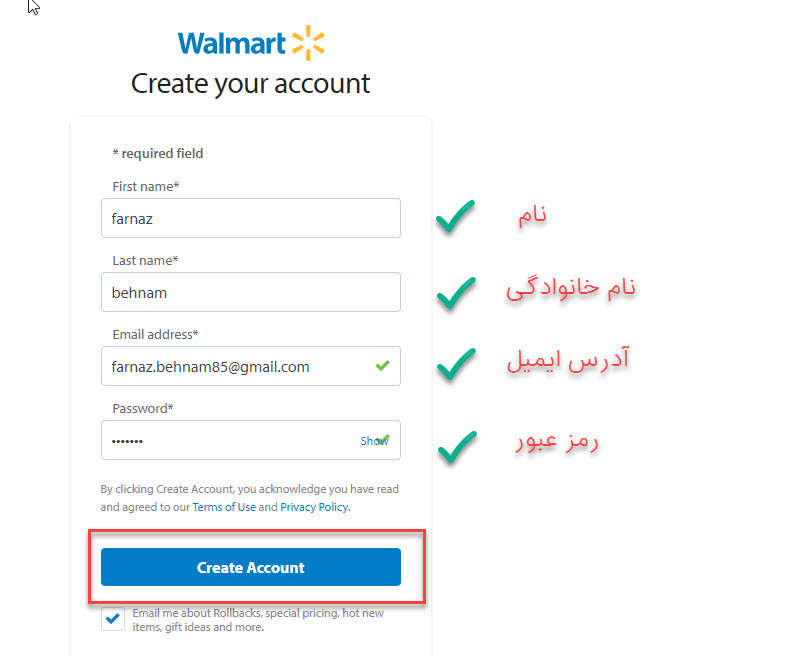The height and width of the screenshot is (655, 805).
Task: Click into the Password field
Action: click(x=251, y=440)
